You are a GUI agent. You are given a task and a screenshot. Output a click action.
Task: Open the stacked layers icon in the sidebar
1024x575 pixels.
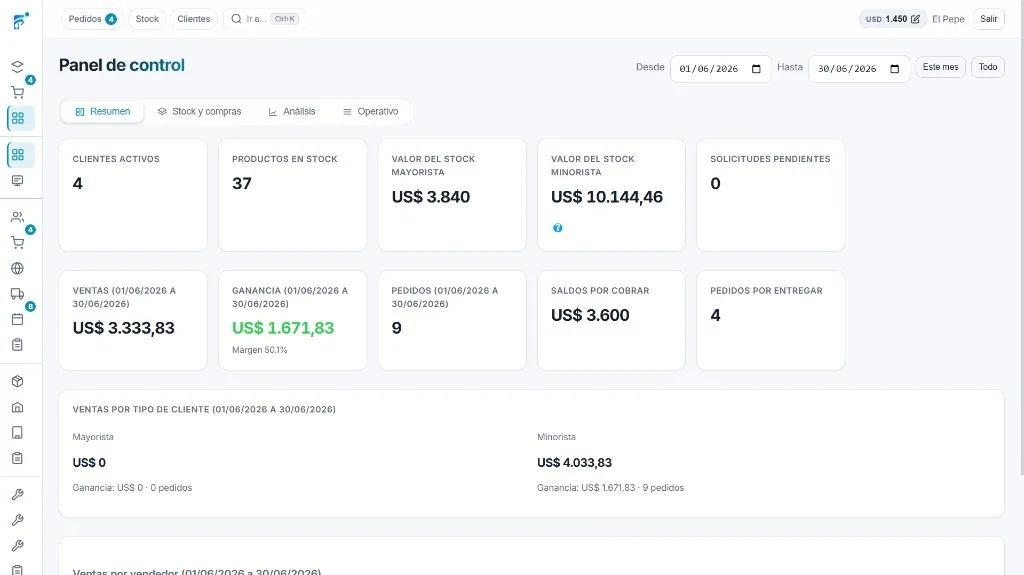click(x=18, y=67)
